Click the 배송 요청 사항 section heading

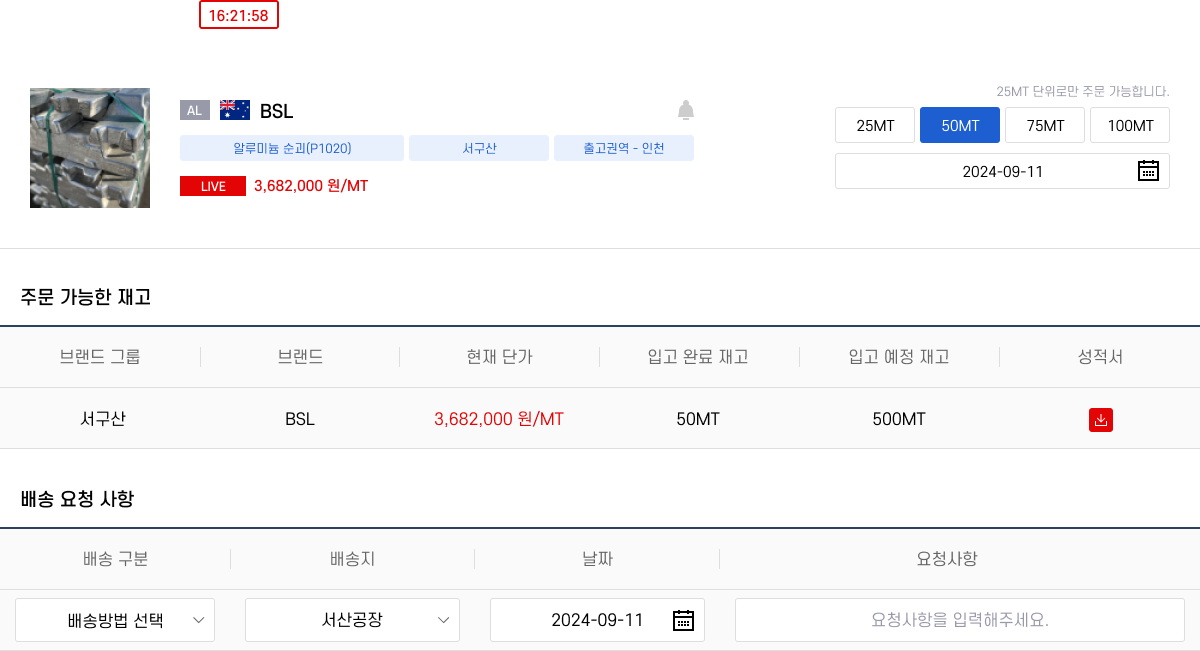click(x=77, y=498)
